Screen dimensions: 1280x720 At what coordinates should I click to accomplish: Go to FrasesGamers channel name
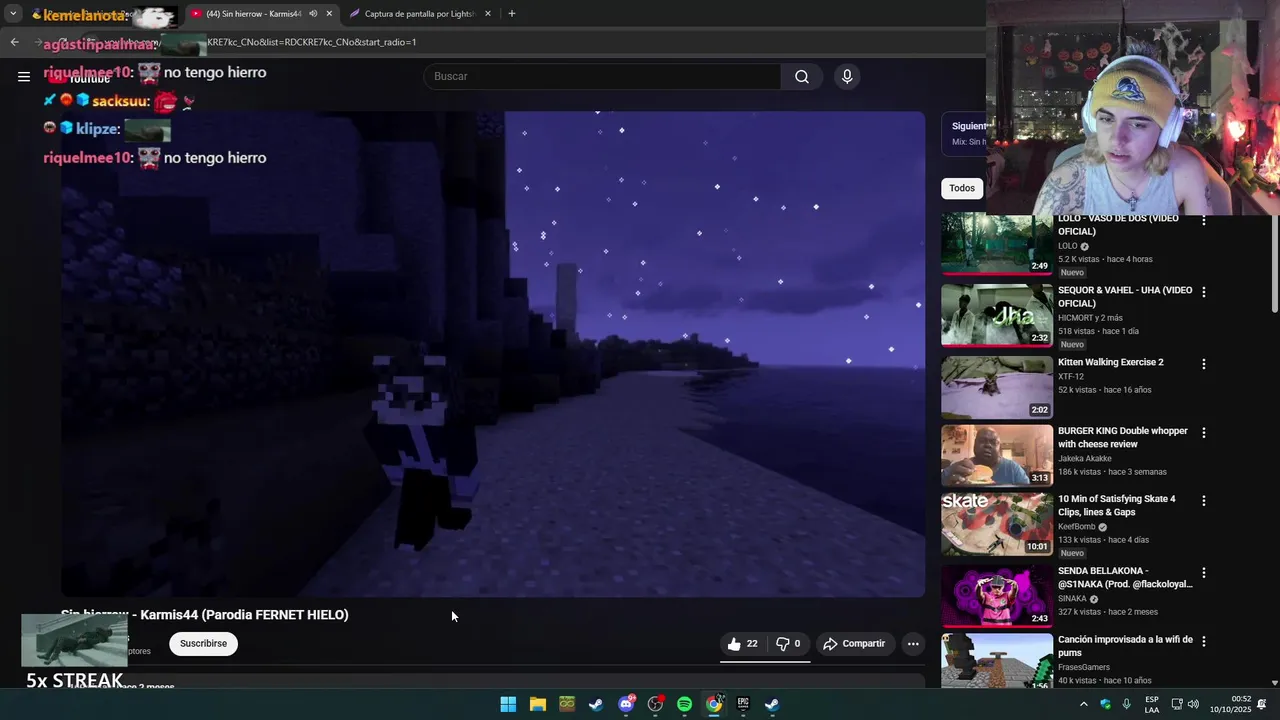coord(1084,667)
